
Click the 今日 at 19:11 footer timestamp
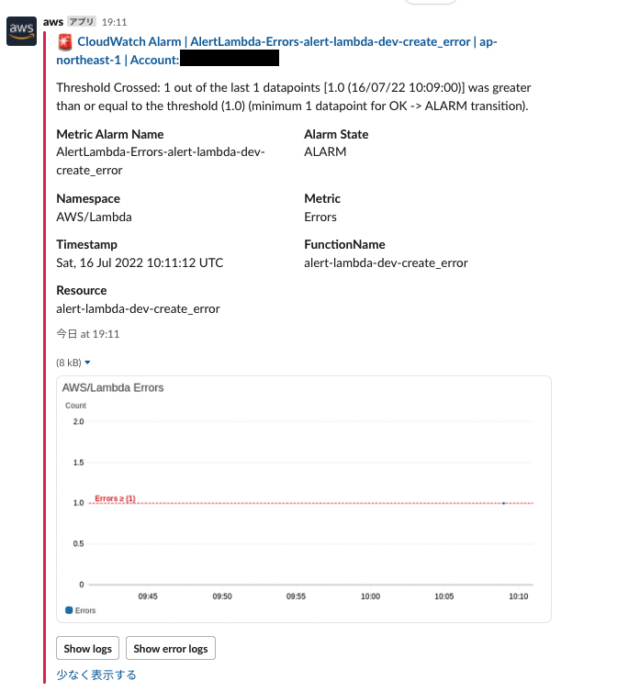88,334
